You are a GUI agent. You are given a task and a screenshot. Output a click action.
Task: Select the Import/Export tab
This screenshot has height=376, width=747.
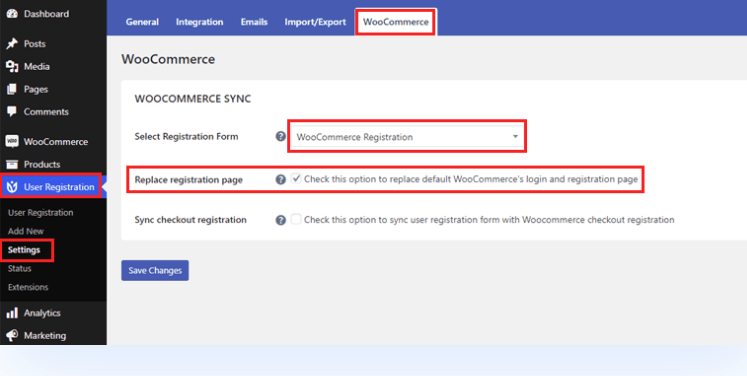[315, 22]
